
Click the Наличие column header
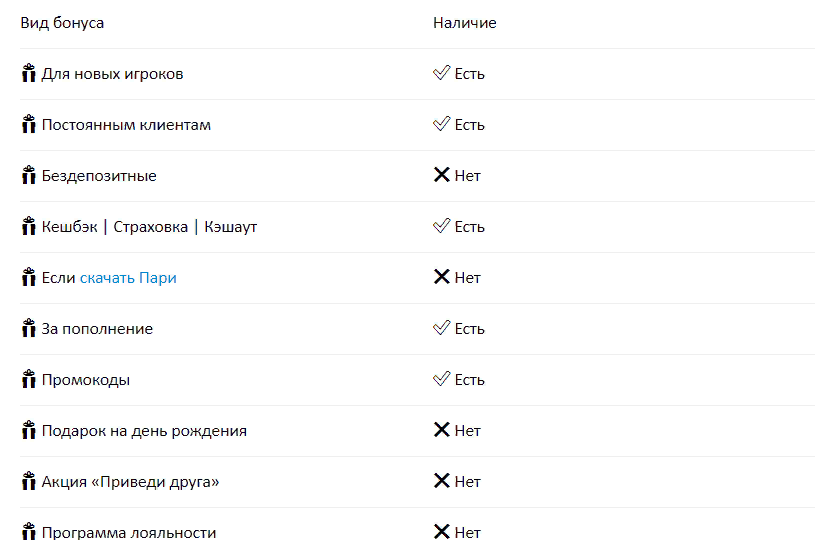pyautogui.click(x=465, y=23)
